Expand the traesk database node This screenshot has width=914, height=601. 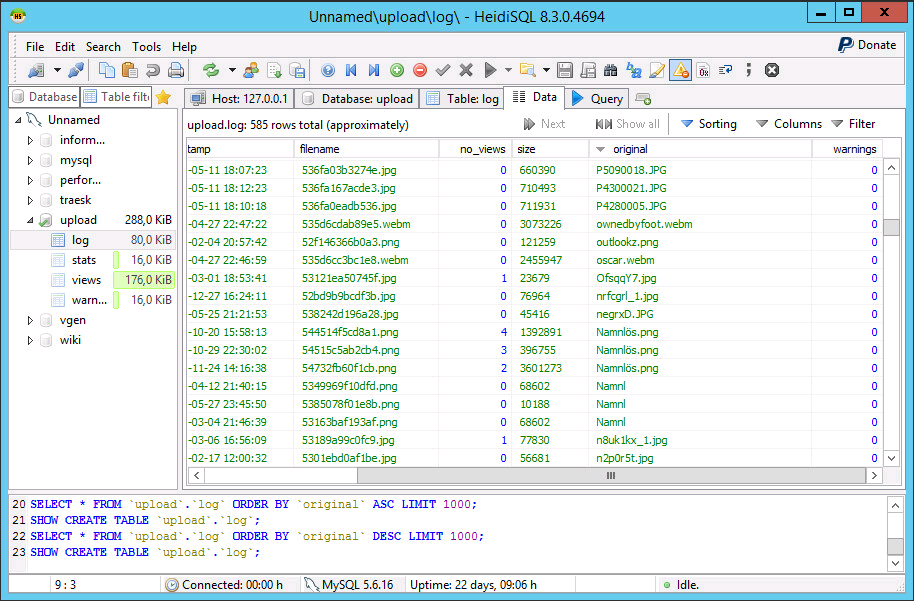[30, 201]
